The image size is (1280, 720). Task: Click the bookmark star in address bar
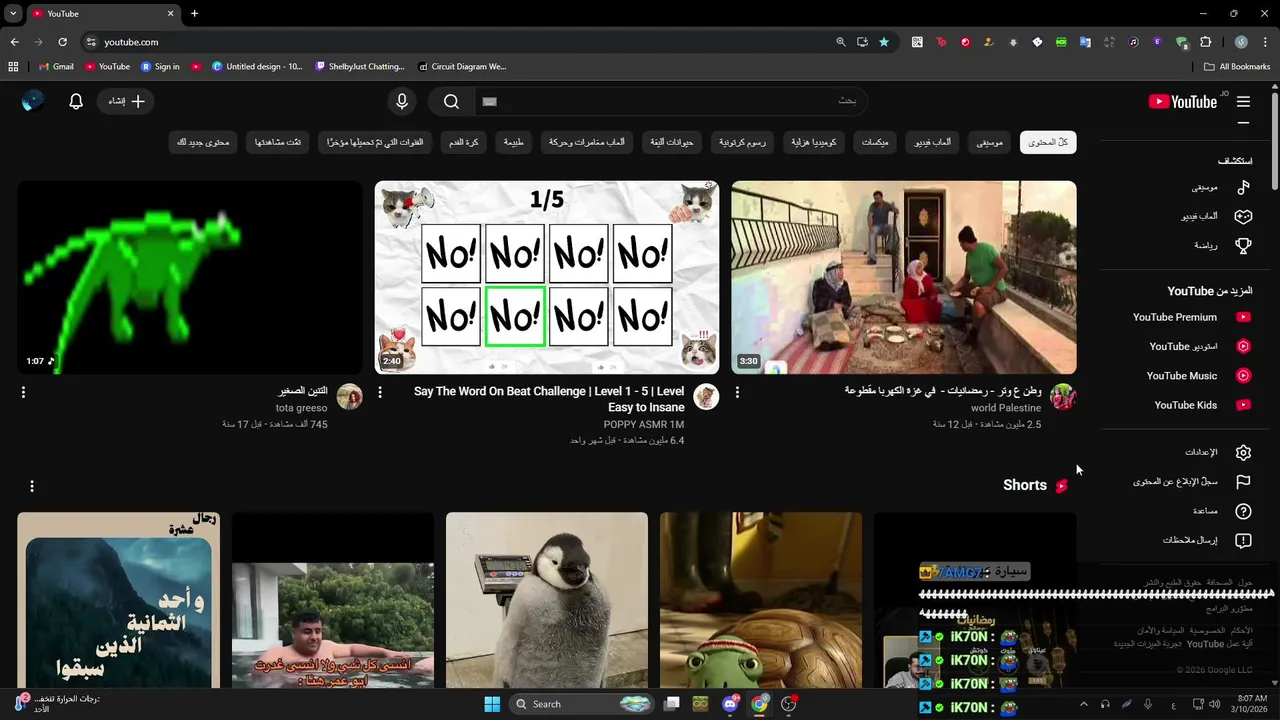tap(884, 42)
